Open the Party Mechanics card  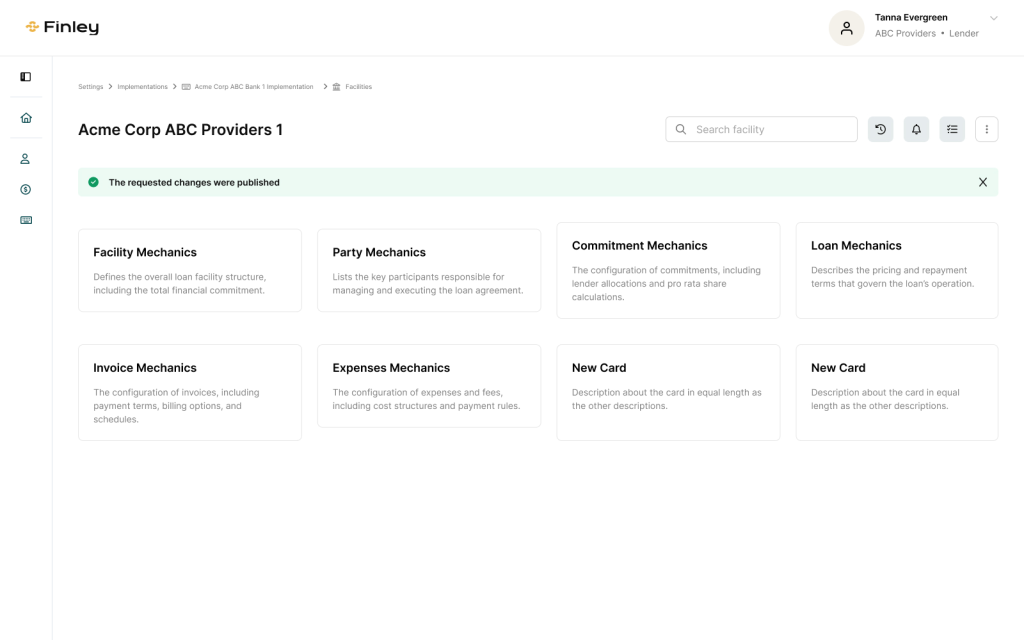pyautogui.click(x=428, y=270)
